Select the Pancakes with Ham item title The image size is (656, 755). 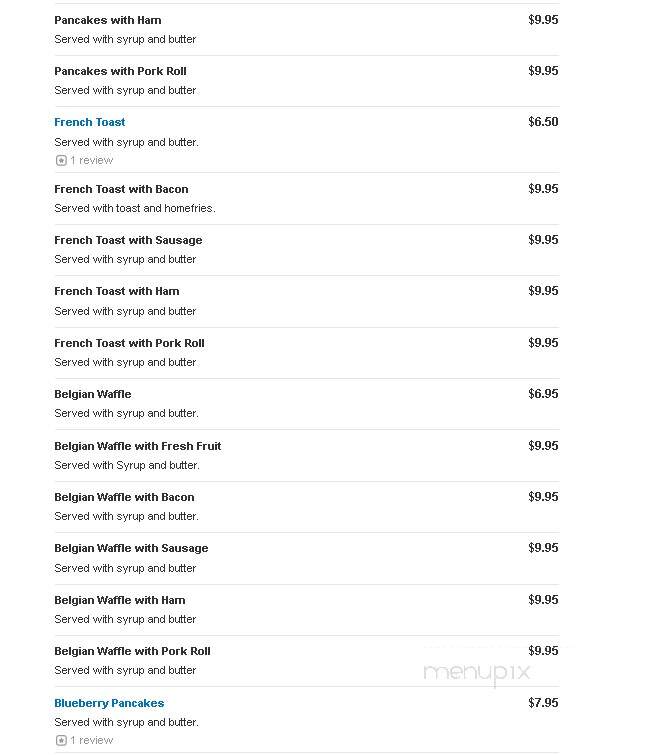click(108, 20)
